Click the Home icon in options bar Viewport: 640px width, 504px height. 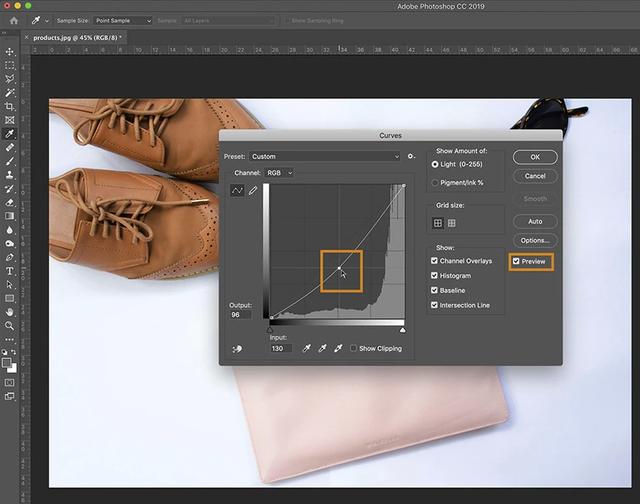click(14, 20)
